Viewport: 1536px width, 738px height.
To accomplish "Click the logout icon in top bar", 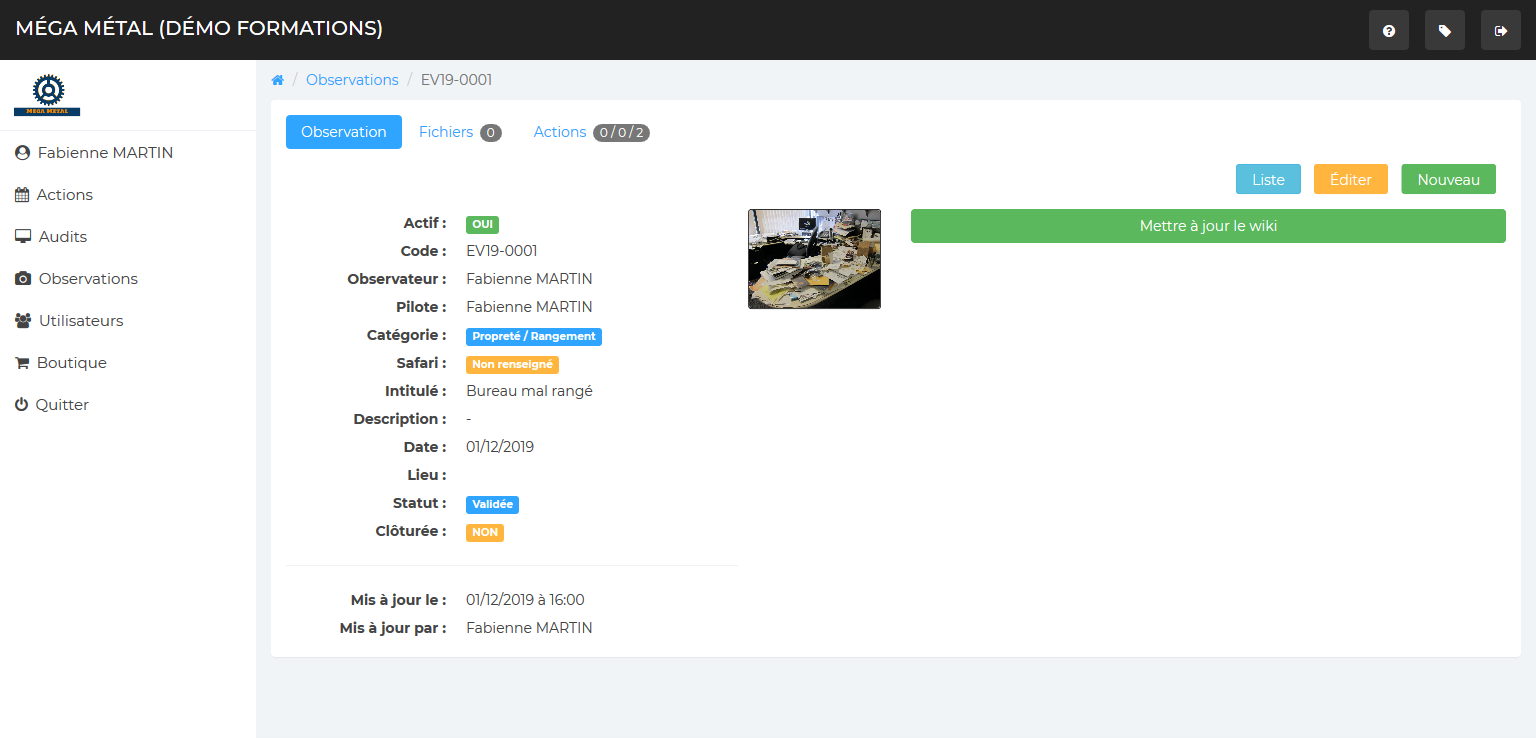I will point(1500,31).
